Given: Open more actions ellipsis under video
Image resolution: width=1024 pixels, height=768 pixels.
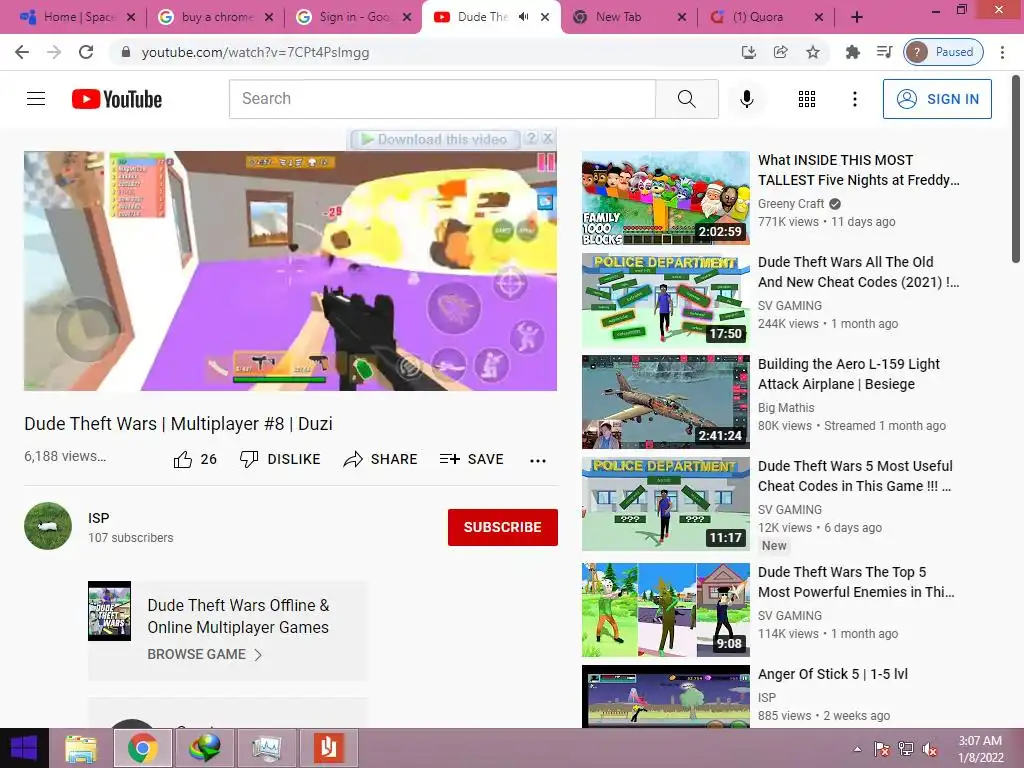Looking at the screenshot, I should [537, 460].
